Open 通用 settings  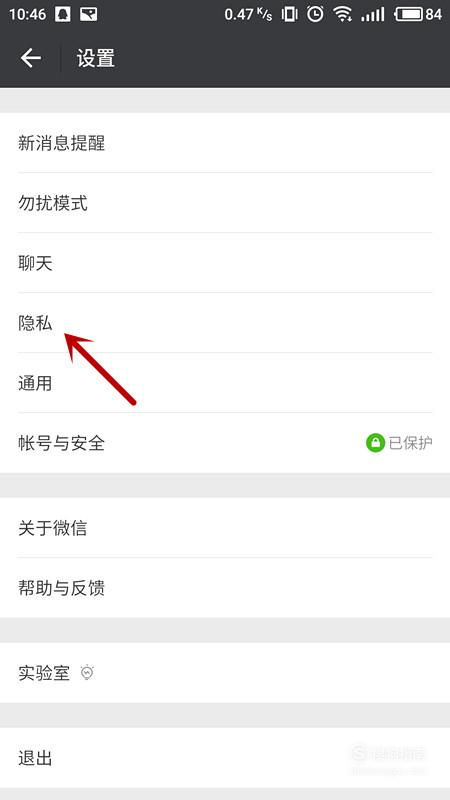click(225, 383)
